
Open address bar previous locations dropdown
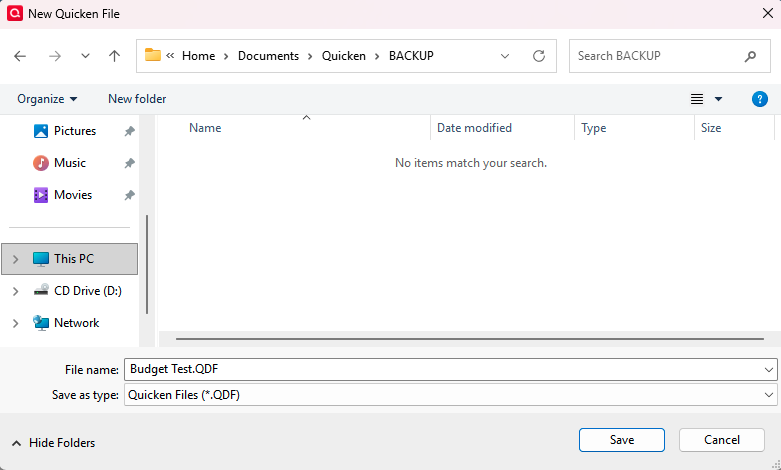505,56
